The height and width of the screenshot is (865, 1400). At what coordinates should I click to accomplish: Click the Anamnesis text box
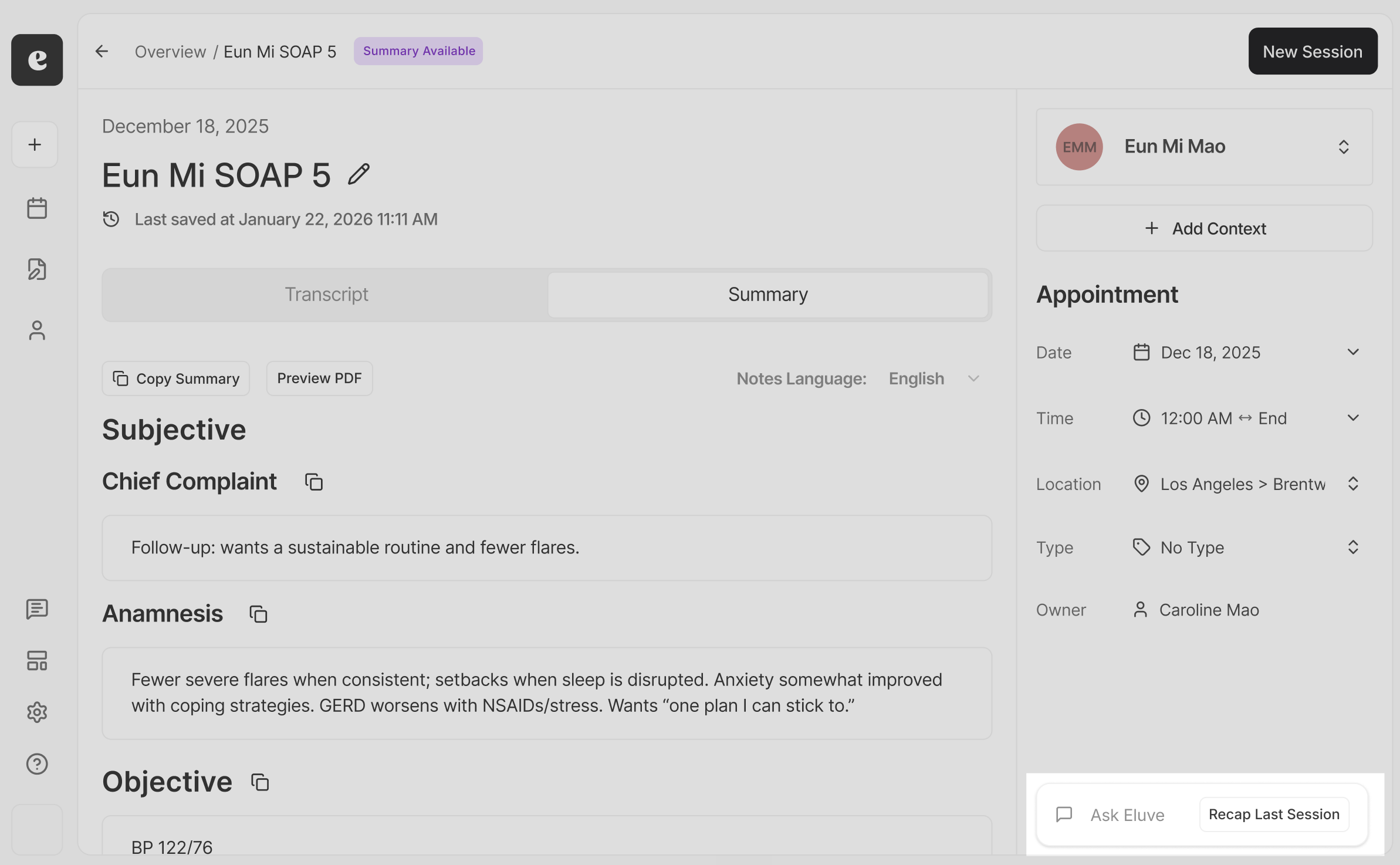(547, 693)
